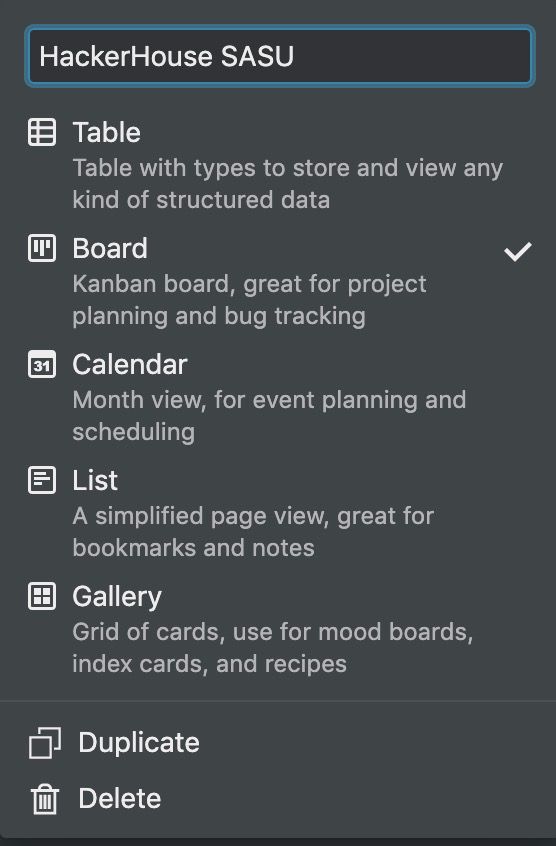Image resolution: width=556 pixels, height=846 pixels.
Task: Click the 'simplified page view' description
Action: click(253, 531)
